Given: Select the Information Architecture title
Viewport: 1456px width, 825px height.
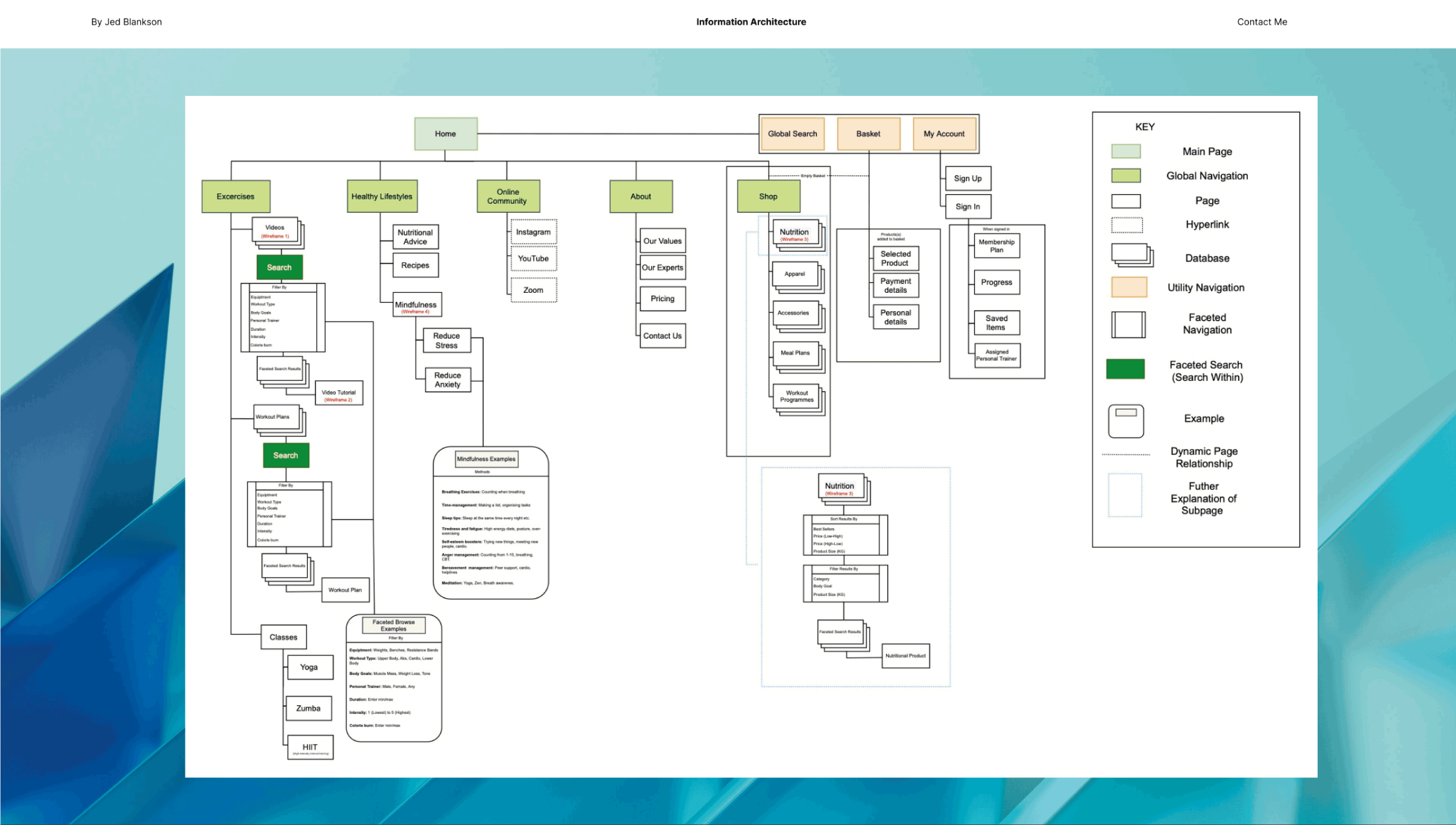Looking at the screenshot, I should pos(750,22).
